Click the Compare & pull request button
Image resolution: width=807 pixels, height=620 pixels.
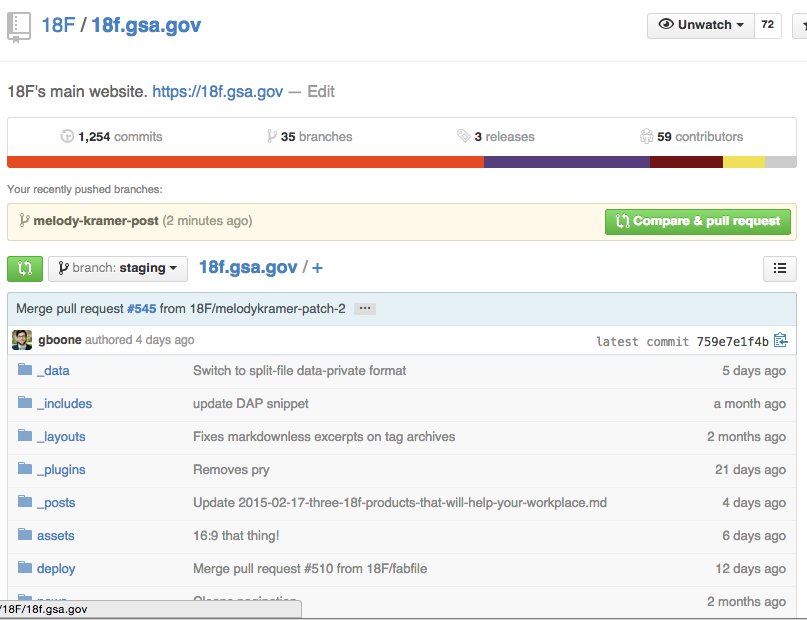(x=698, y=222)
